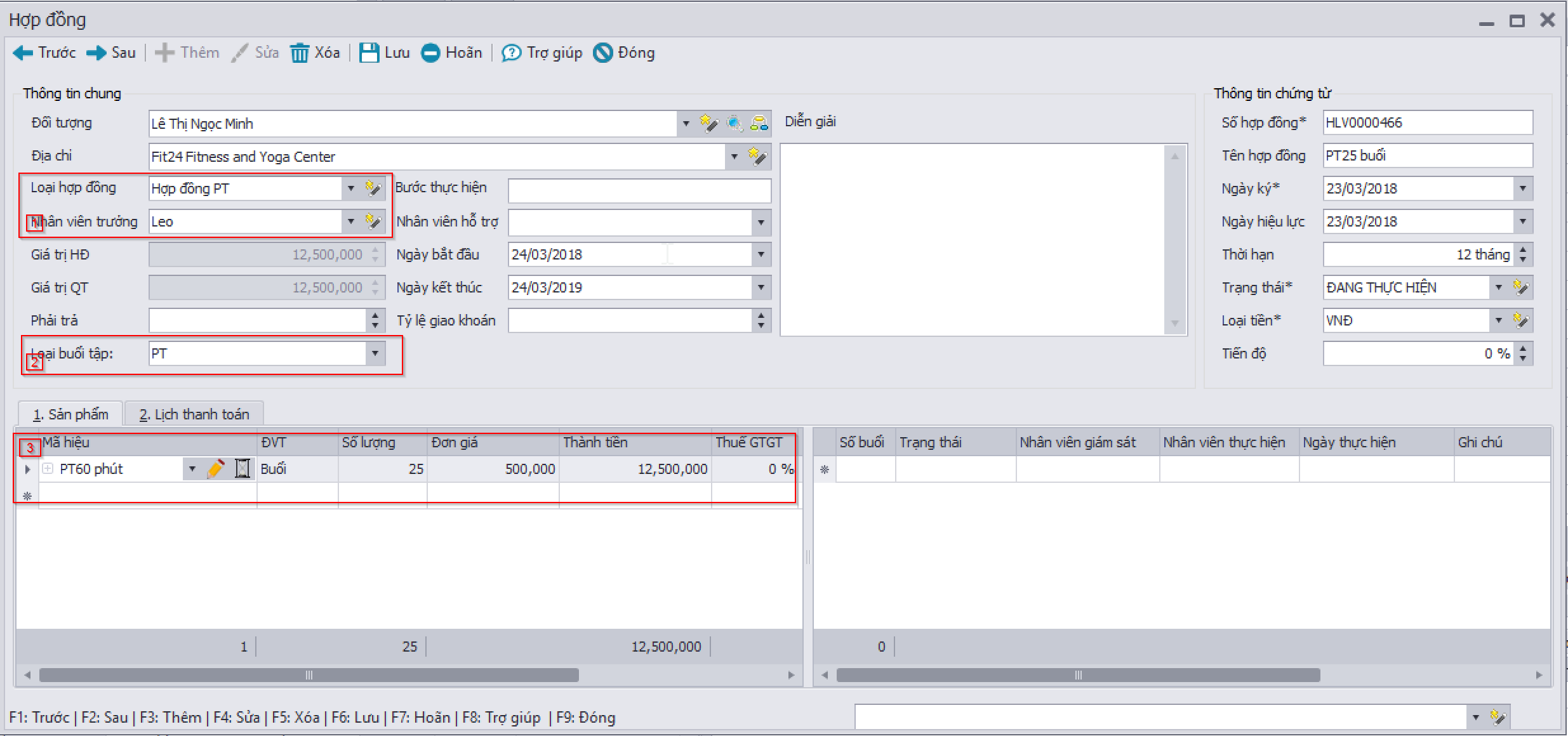Click the Đóng close toolbar icon
This screenshot has width=1568, height=736.
click(602, 53)
